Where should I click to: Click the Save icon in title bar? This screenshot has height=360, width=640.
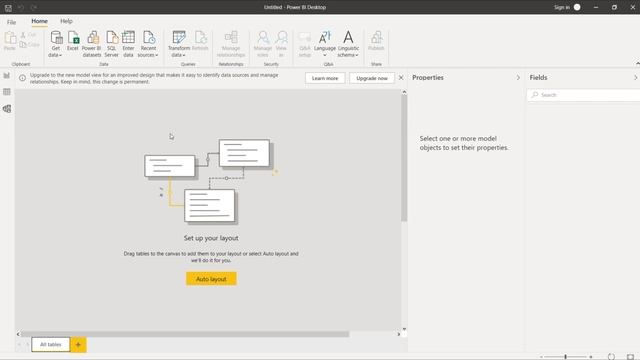coord(8,7)
